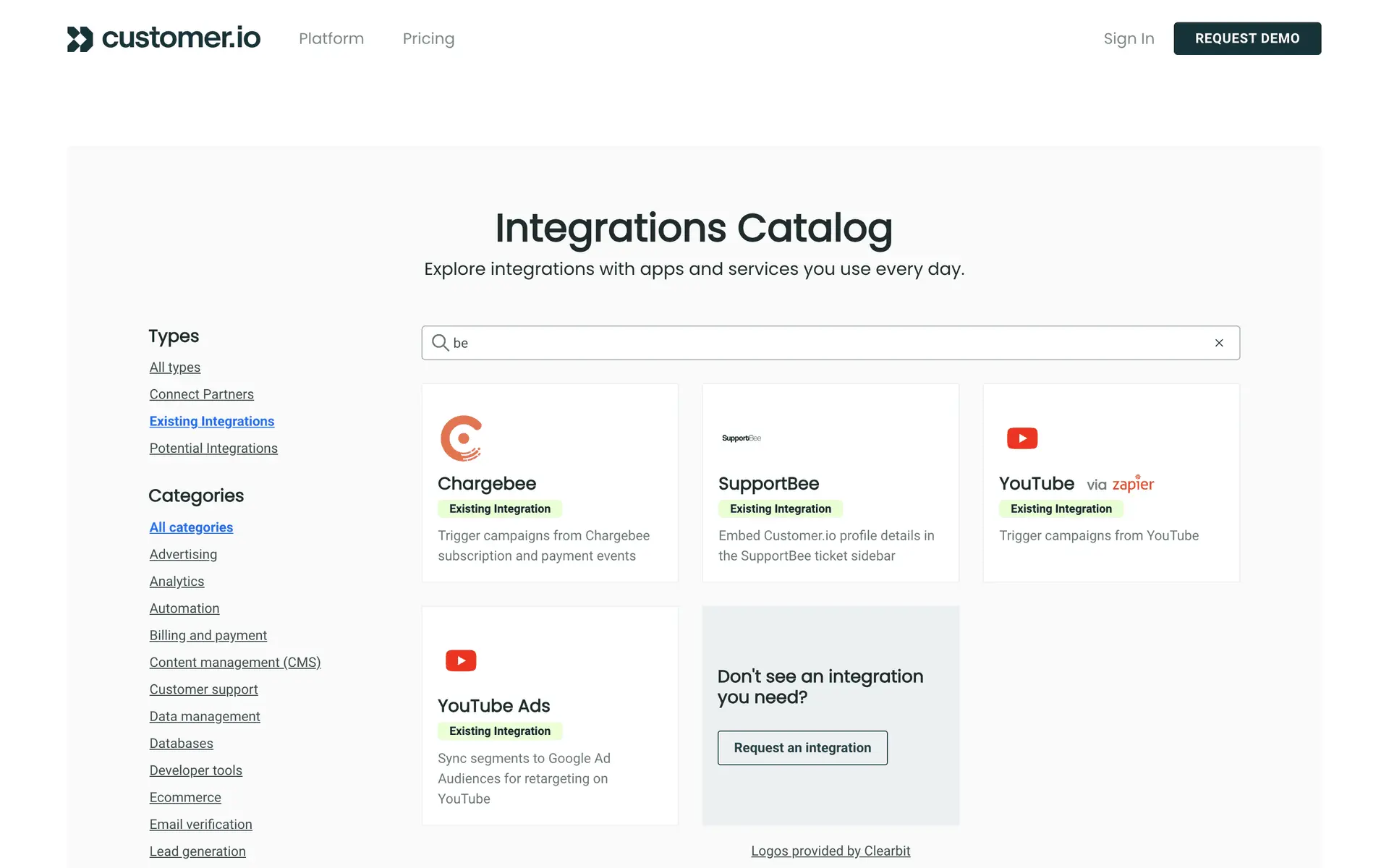Click the Request an integration button
The image size is (1389, 868).
tap(802, 748)
